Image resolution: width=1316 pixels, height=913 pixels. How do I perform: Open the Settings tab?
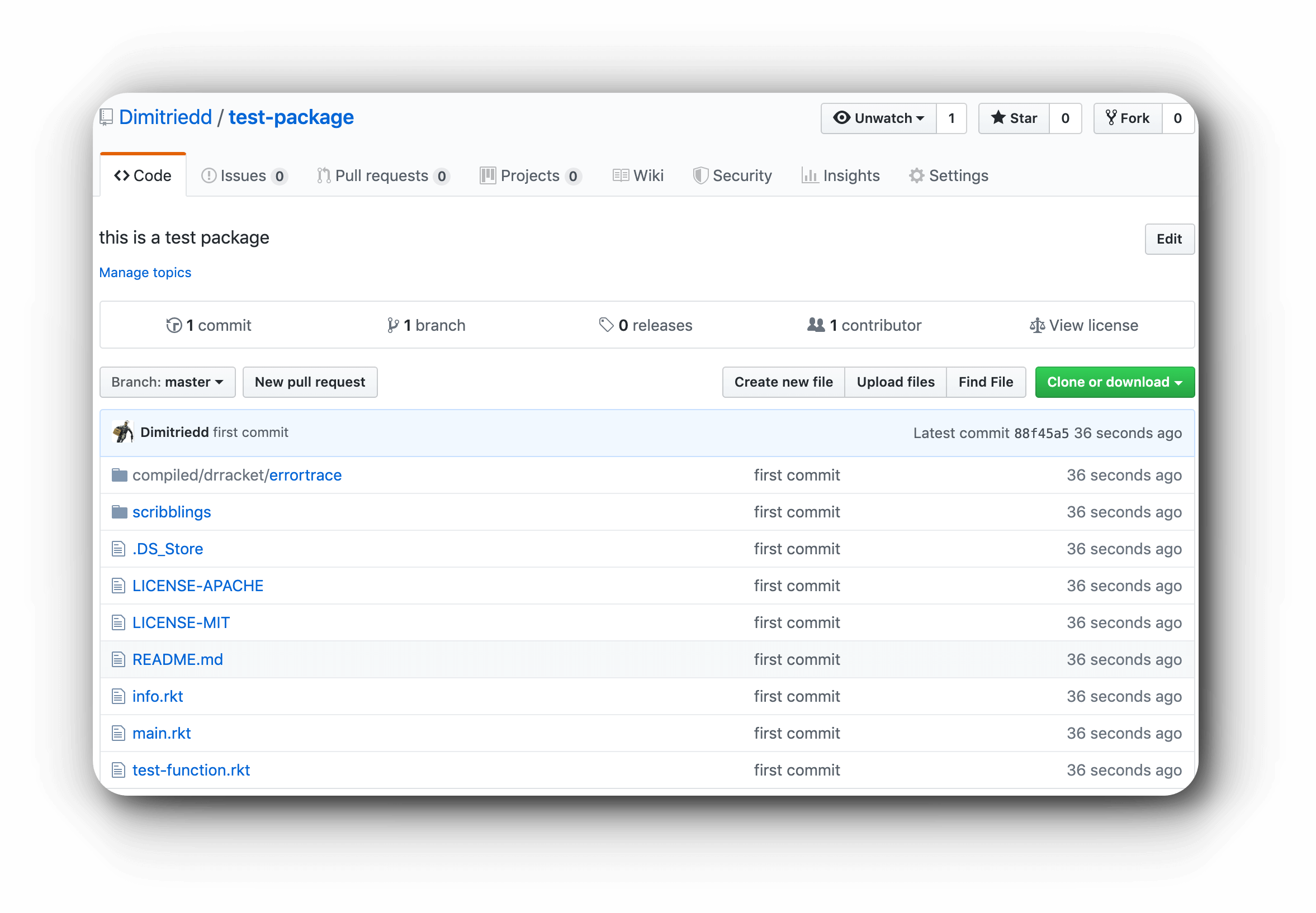[x=948, y=175]
